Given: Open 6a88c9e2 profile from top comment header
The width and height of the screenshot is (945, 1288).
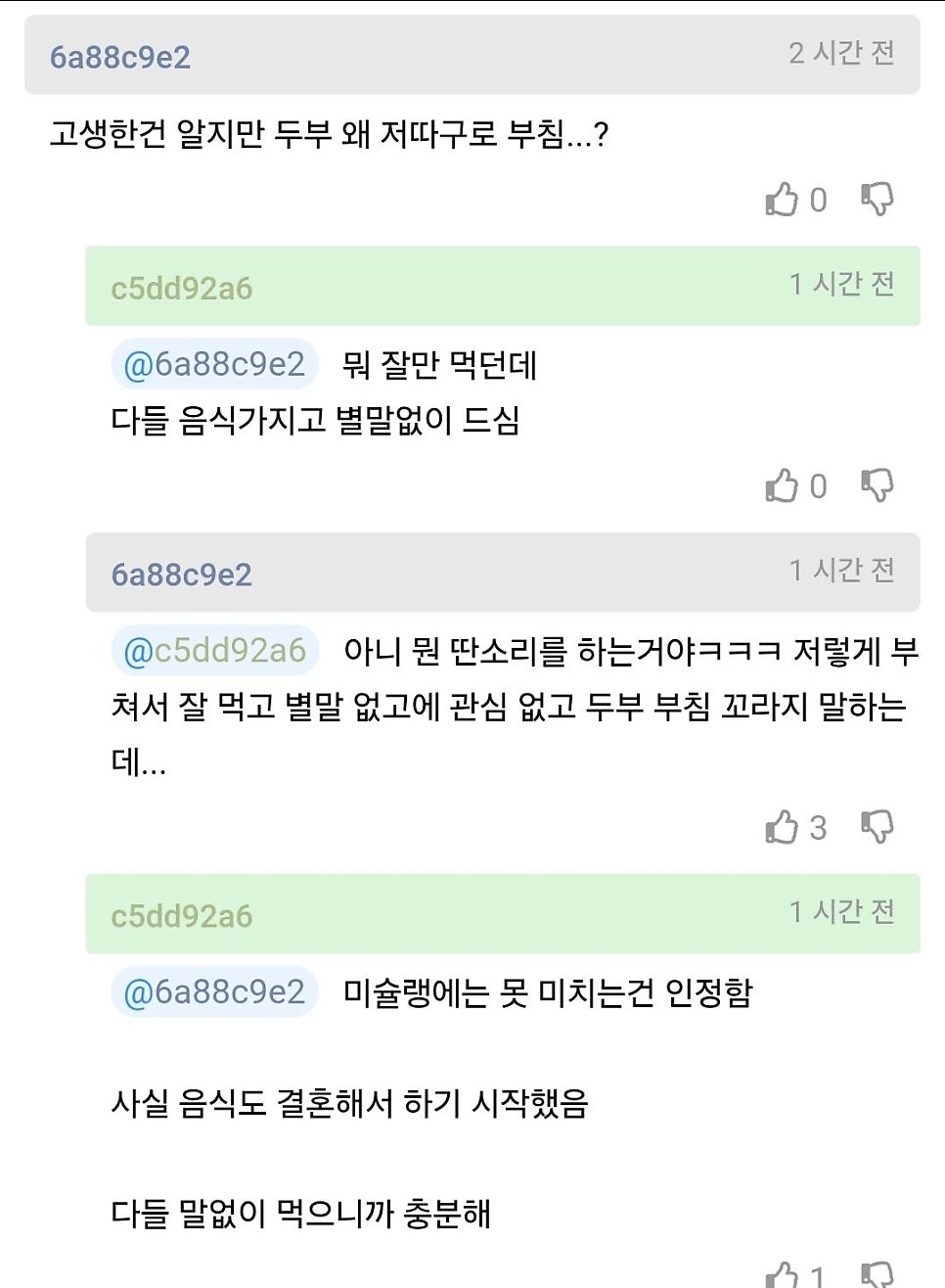Looking at the screenshot, I should pyautogui.click(x=120, y=57).
